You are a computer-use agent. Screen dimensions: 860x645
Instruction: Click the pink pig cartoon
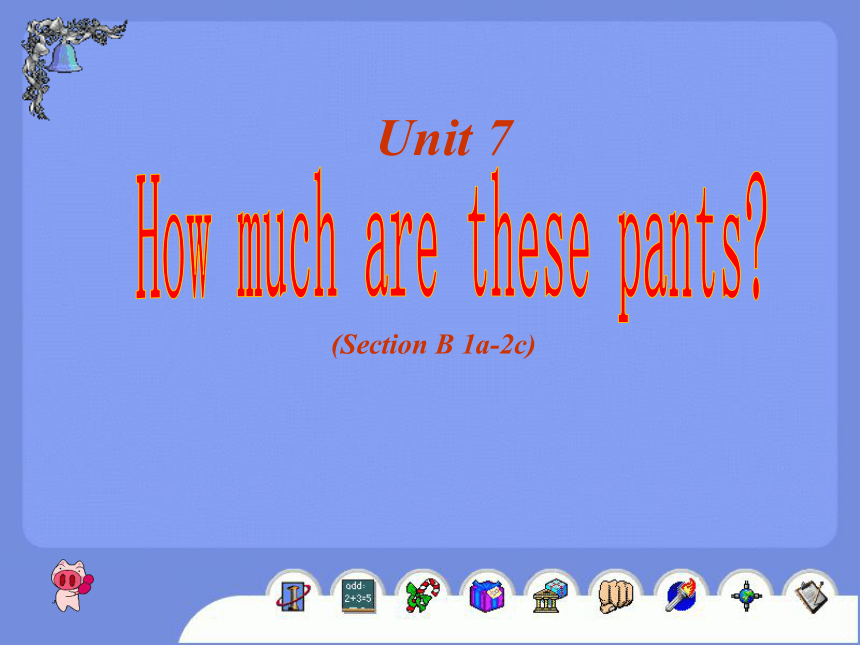[71, 585]
